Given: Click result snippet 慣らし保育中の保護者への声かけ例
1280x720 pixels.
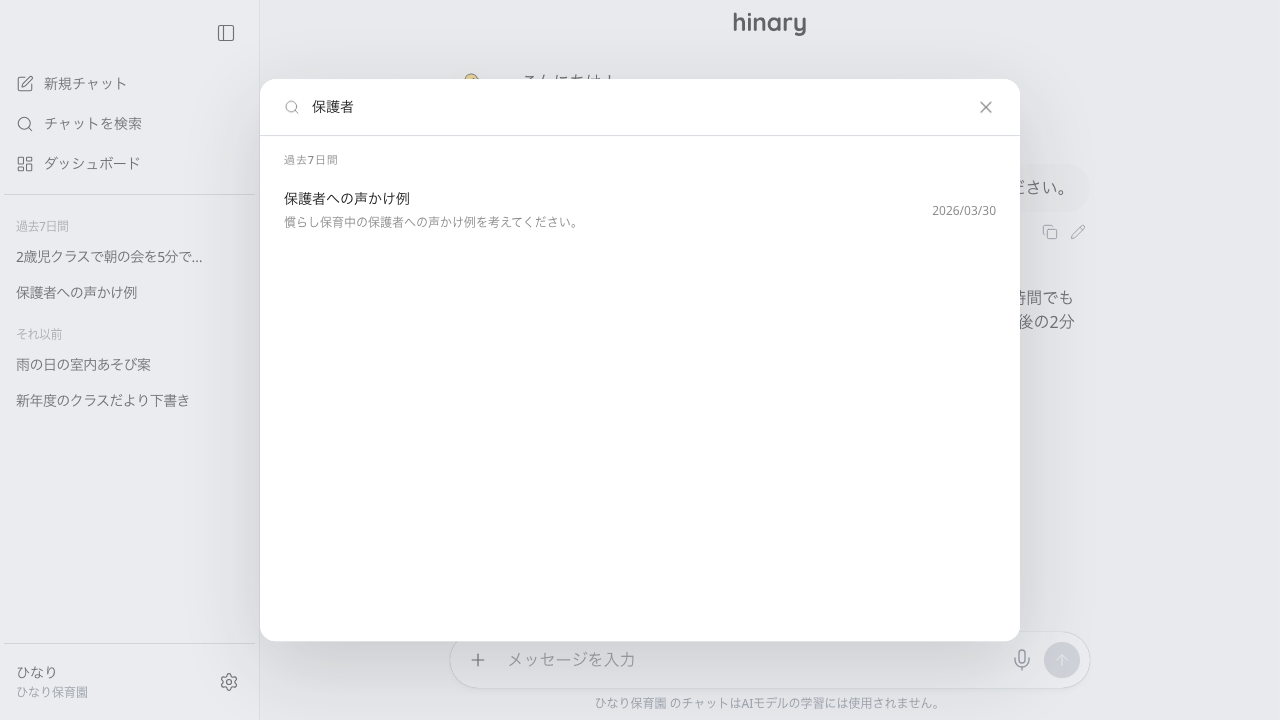Looking at the screenshot, I should (x=431, y=222).
